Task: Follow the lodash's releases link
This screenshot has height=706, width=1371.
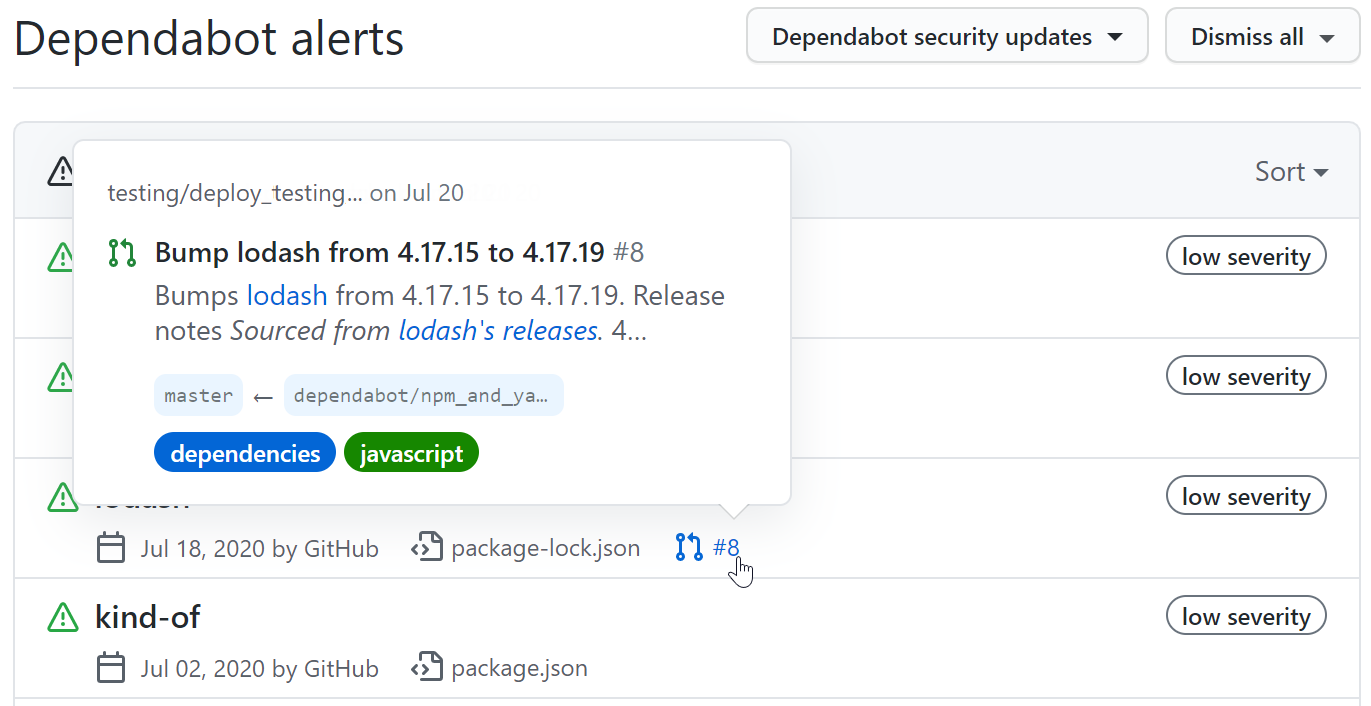Action: tap(497, 330)
